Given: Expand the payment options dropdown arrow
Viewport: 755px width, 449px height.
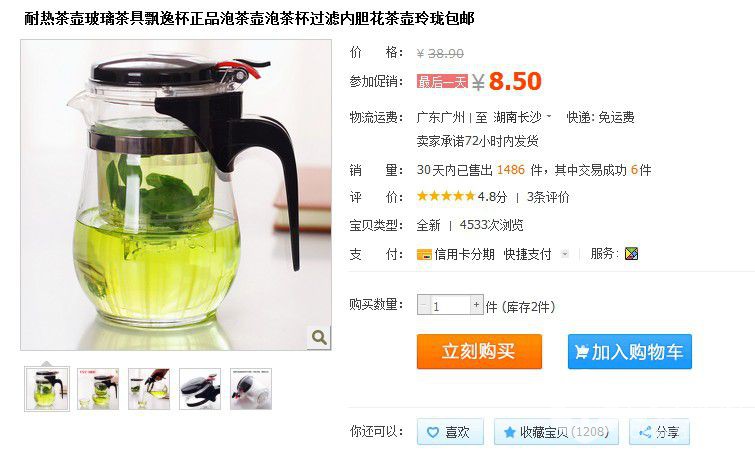Looking at the screenshot, I should click(565, 254).
